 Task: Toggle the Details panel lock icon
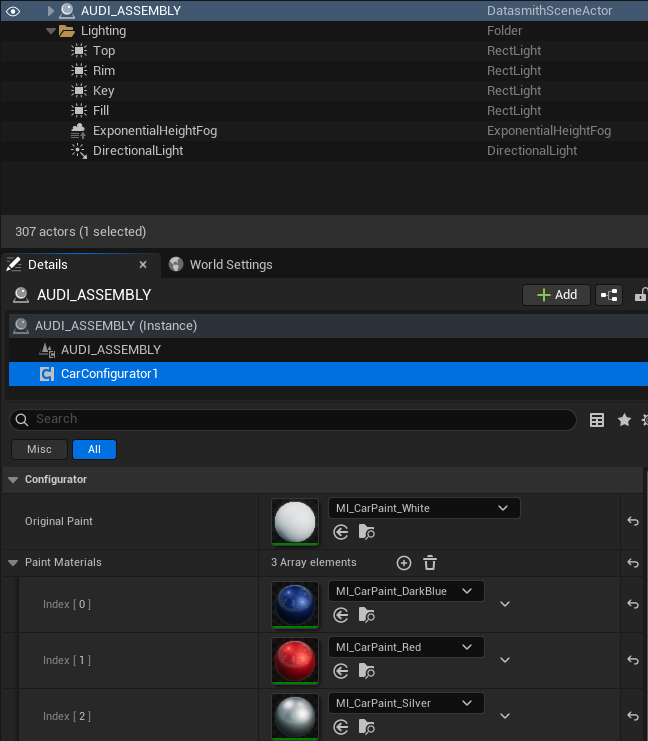[640, 295]
